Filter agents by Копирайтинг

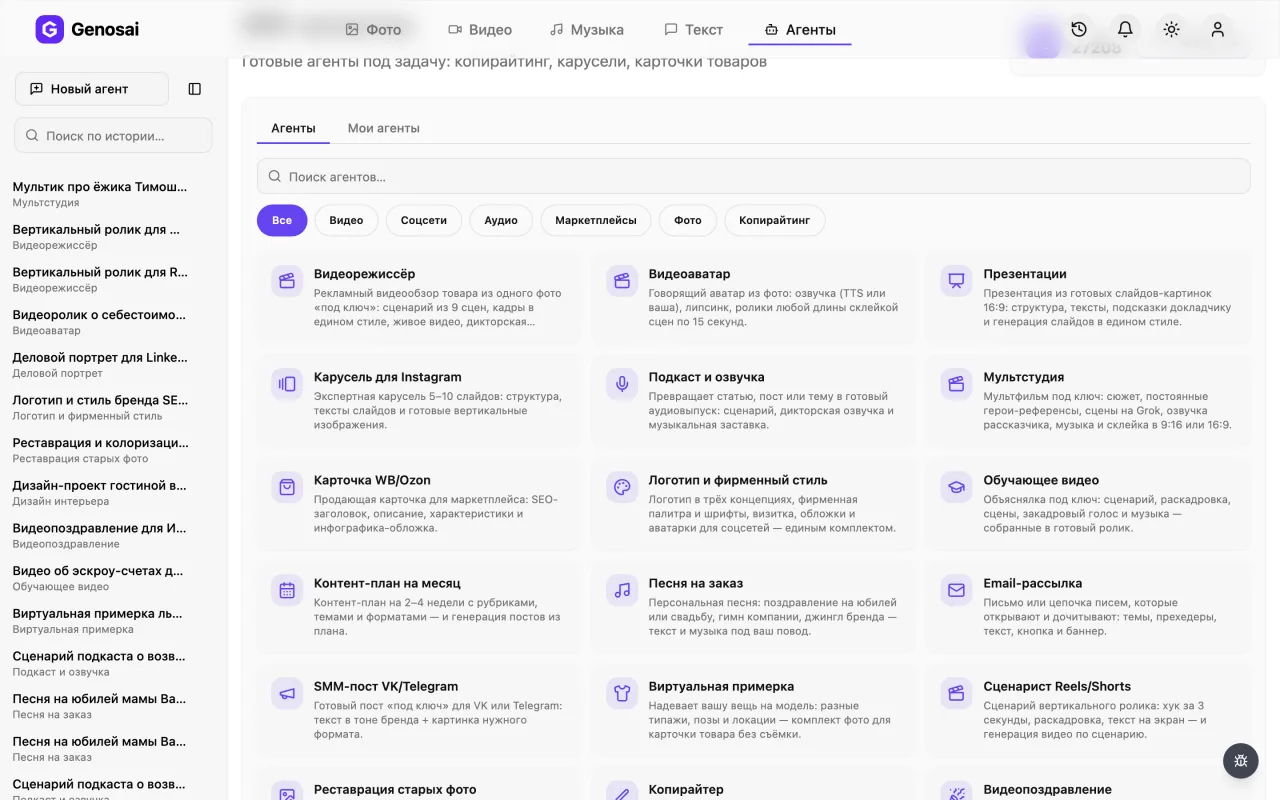tap(774, 220)
